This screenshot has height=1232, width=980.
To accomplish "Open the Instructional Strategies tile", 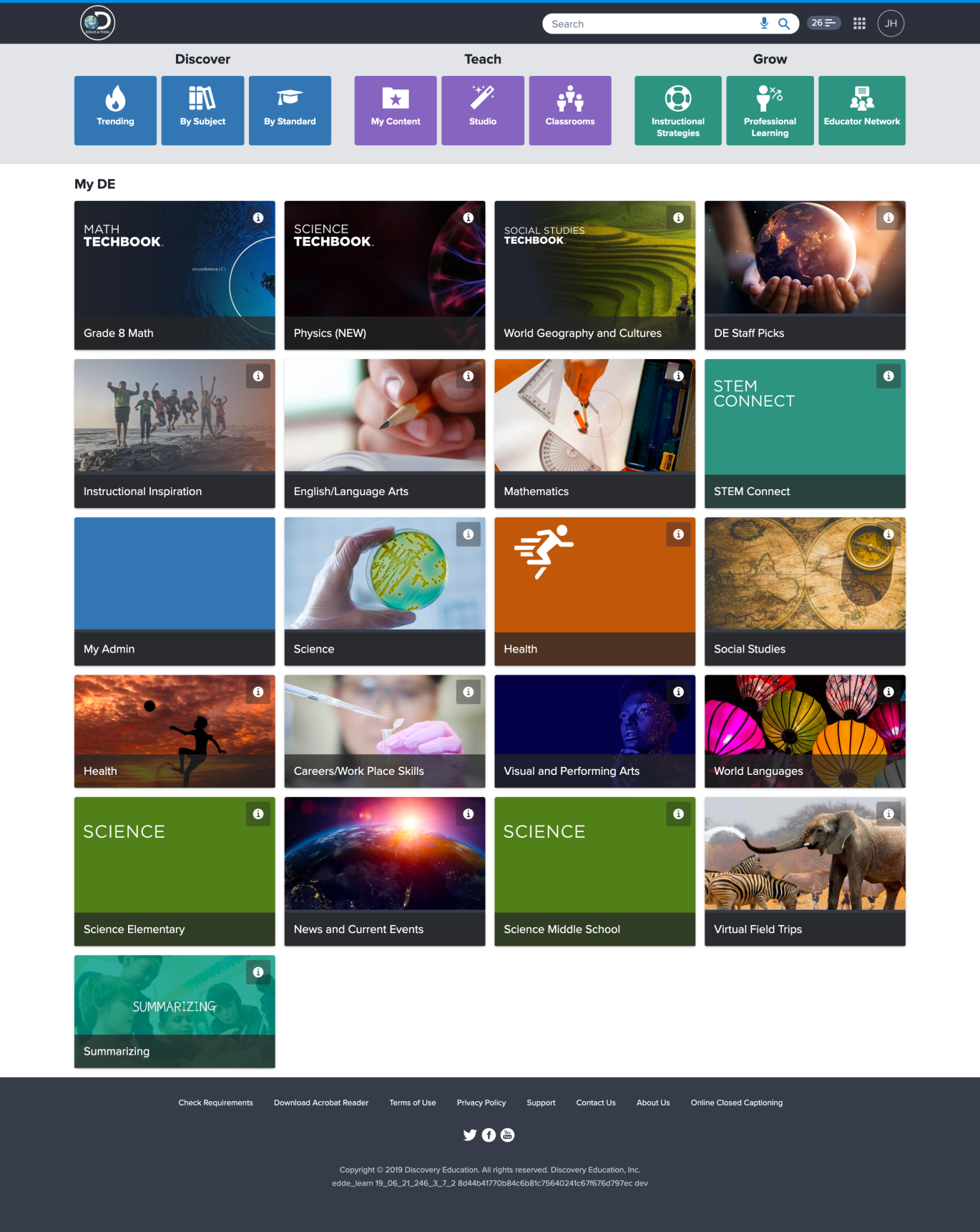I will pos(678,111).
